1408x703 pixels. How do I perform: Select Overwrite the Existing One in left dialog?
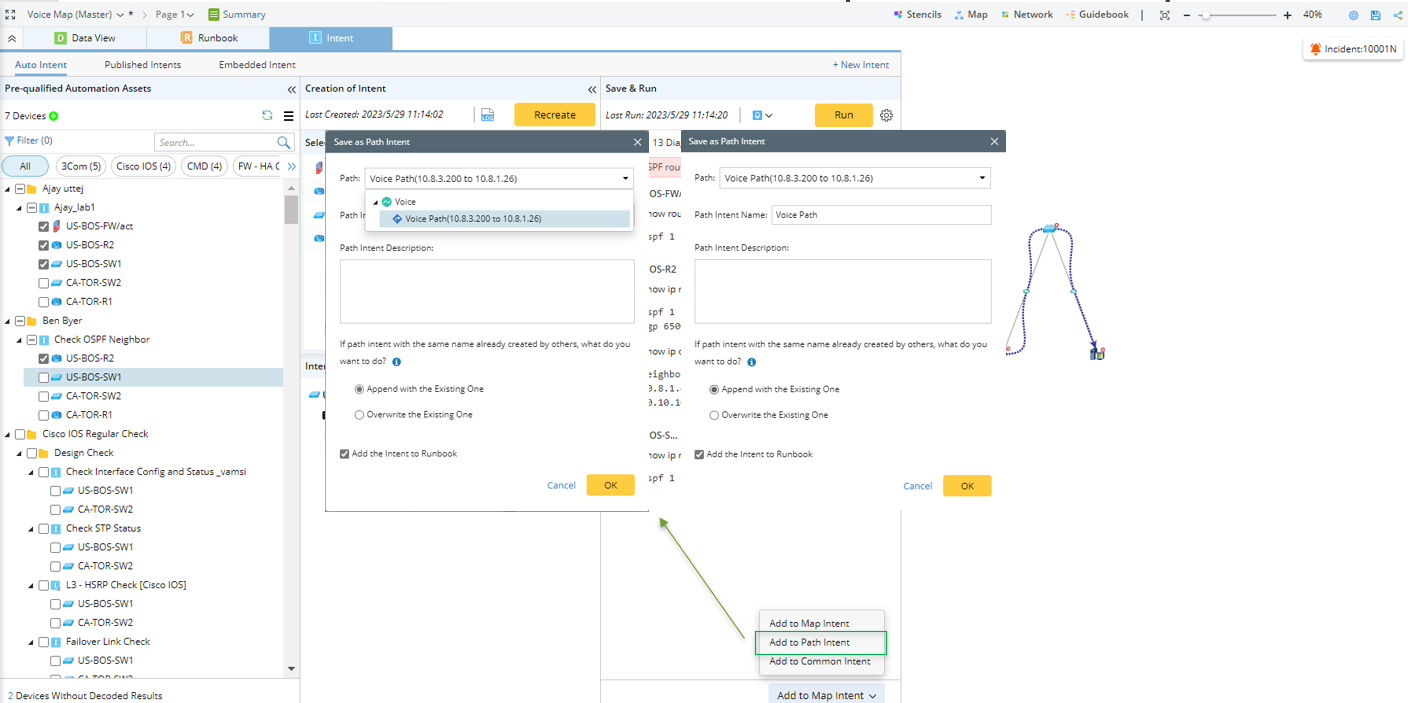(x=360, y=415)
